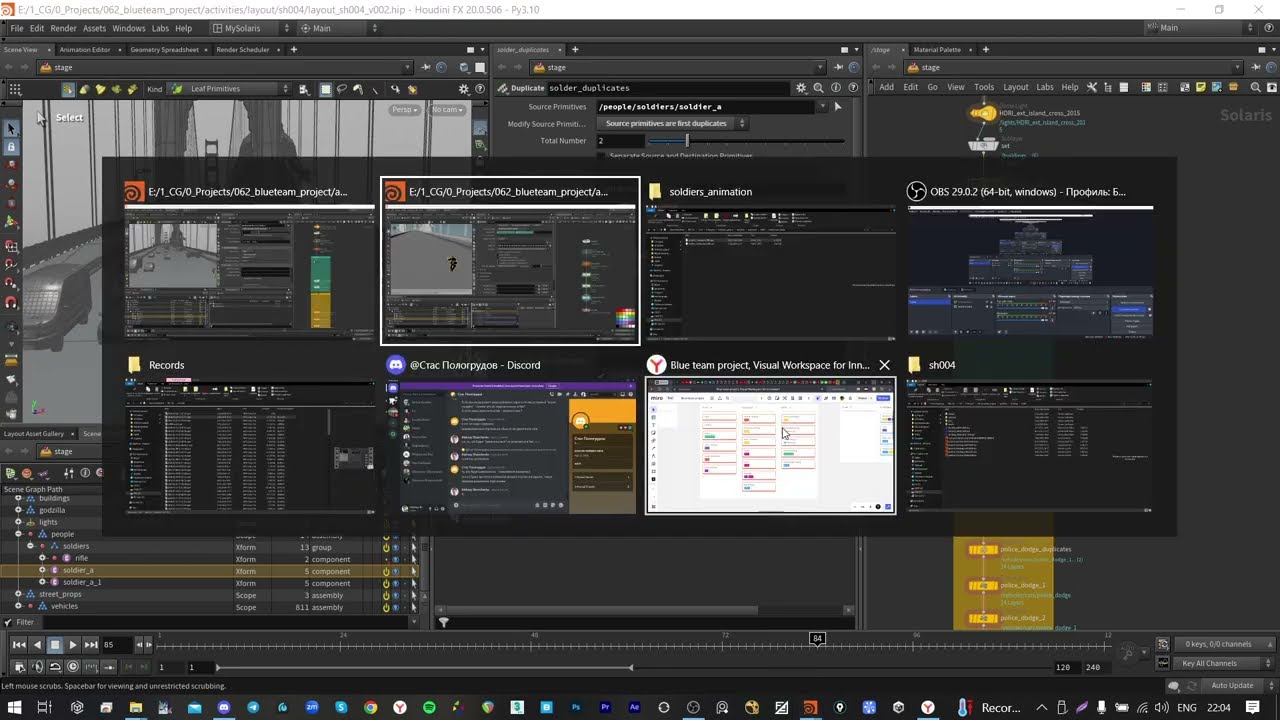Click the Source Primitives selection arrow icon
Image resolution: width=1280 pixels, height=720 pixels.
click(838, 106)
